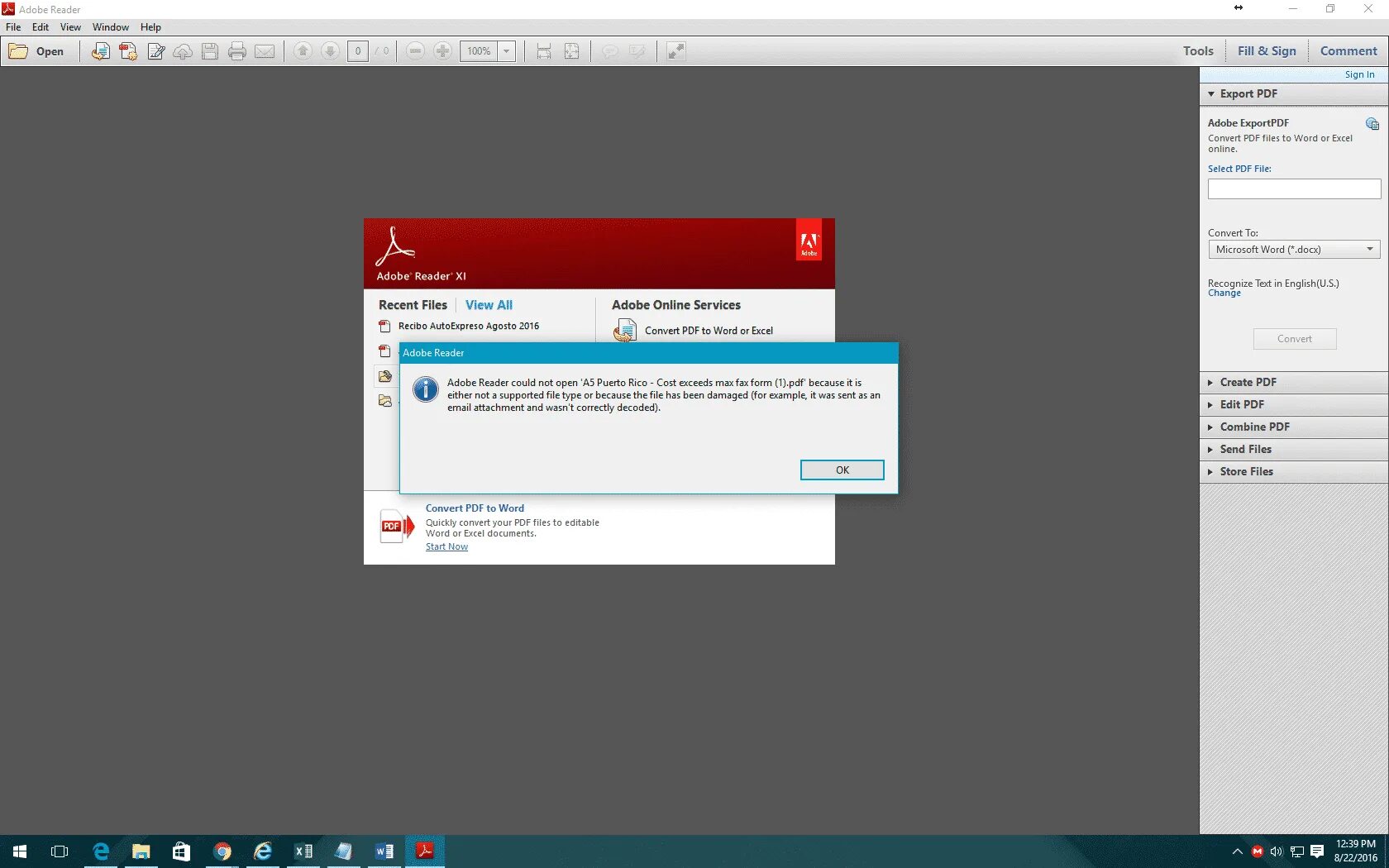The image size is (1389, 868).
Task: Open recent file Recibo AutoExpreso Agosto 2016
Action: tap(468, 327)
